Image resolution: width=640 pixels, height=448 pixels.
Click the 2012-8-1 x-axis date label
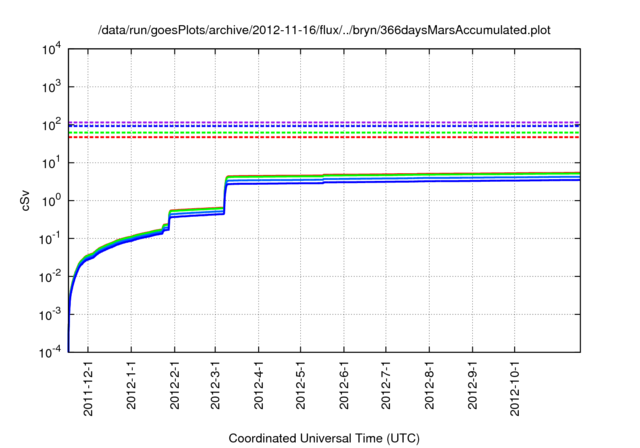429,384
